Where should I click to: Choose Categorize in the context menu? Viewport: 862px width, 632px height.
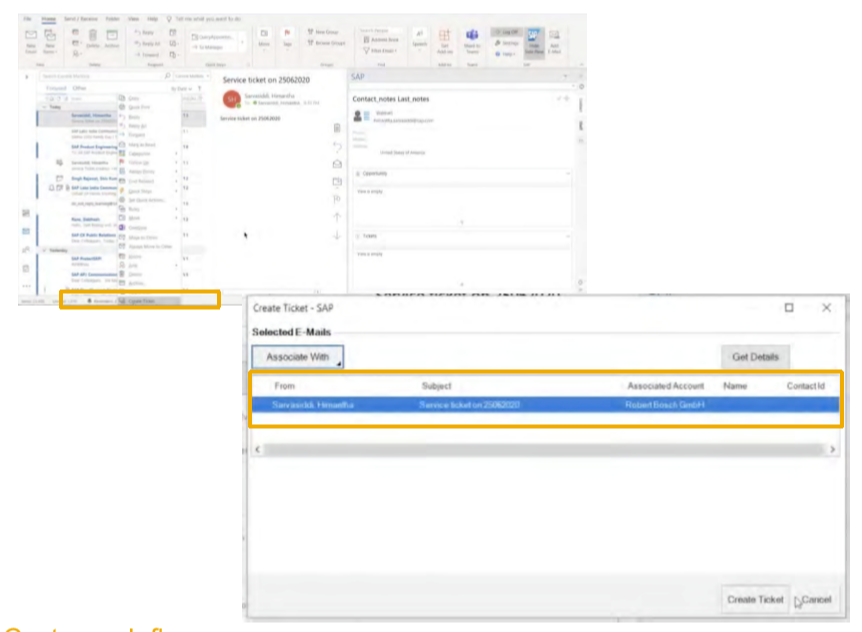(x=147, y=154)
